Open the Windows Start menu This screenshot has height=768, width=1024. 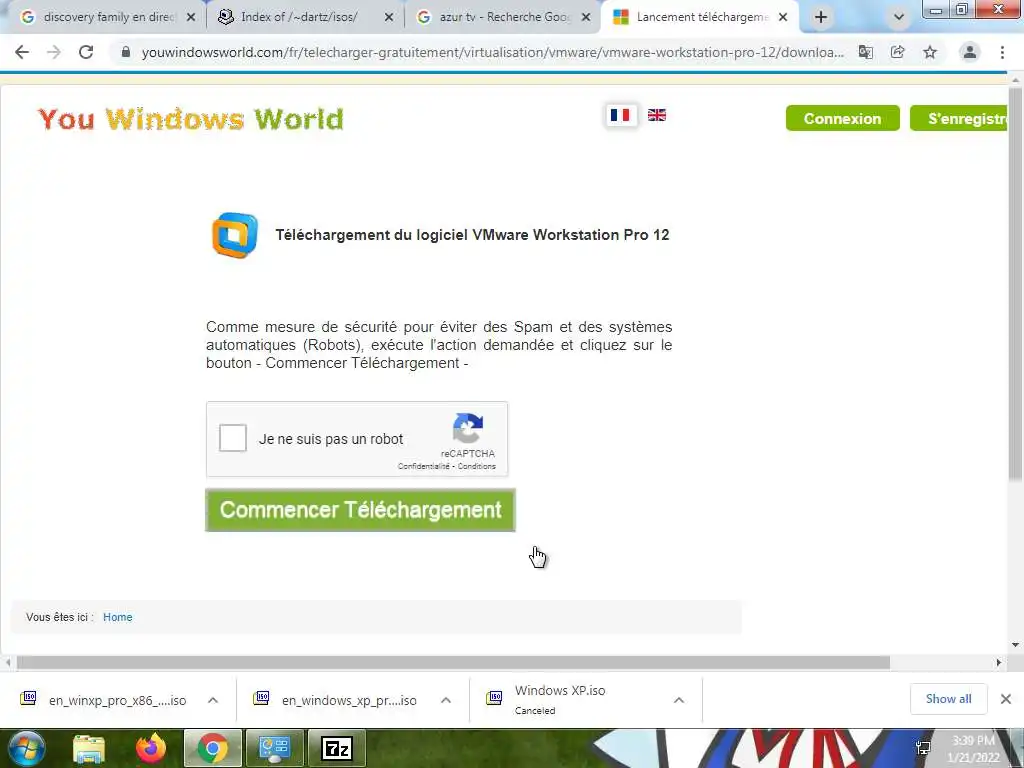pos(25,748)
